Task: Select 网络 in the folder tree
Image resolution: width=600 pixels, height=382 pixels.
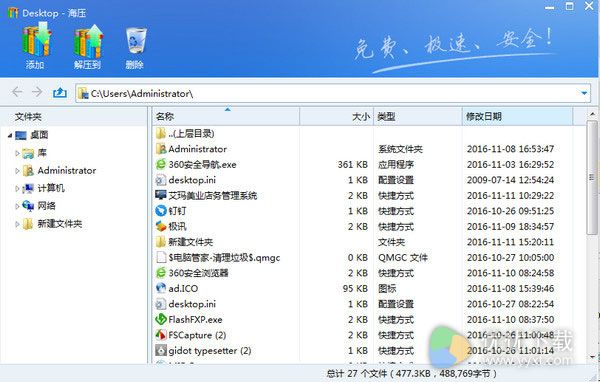Action: click(x=47, y=206)
